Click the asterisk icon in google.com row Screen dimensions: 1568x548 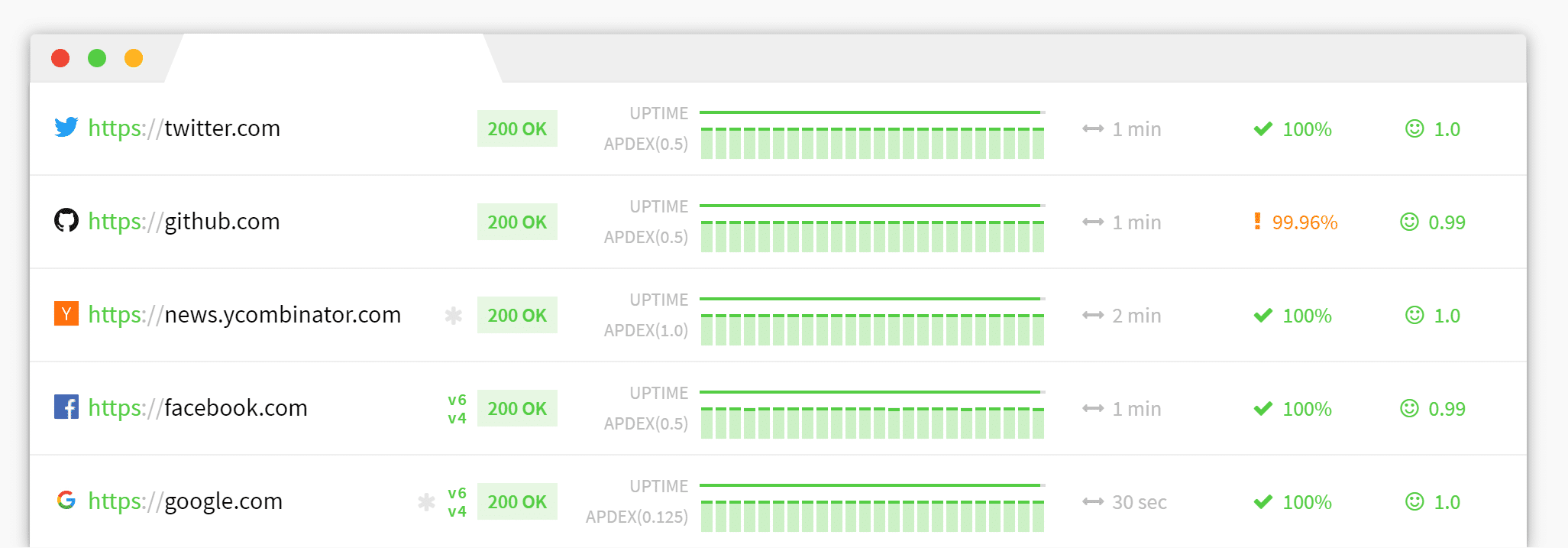click(x=427, y=502)
